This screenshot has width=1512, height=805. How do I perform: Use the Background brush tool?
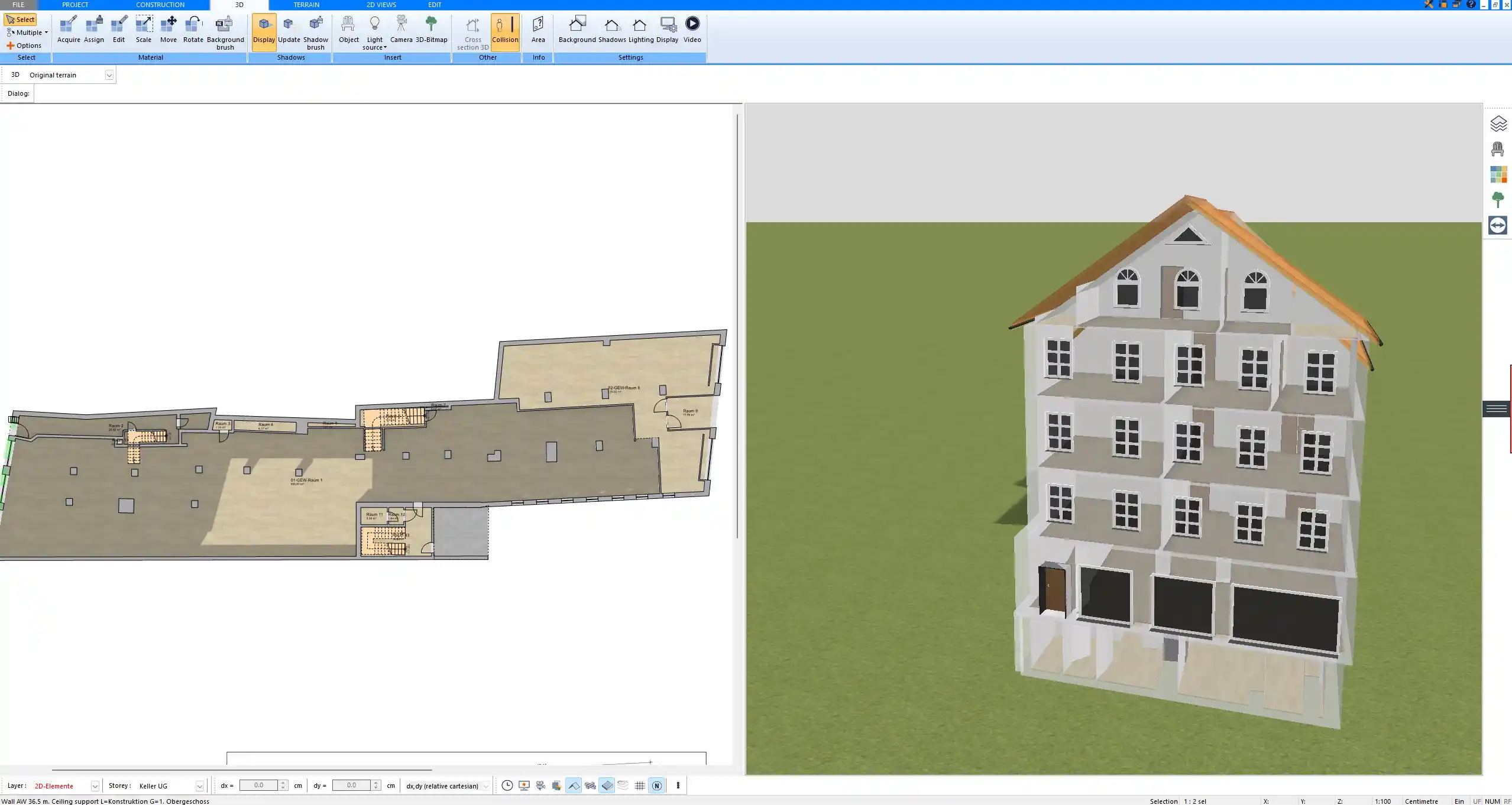(x=225, y=33)
